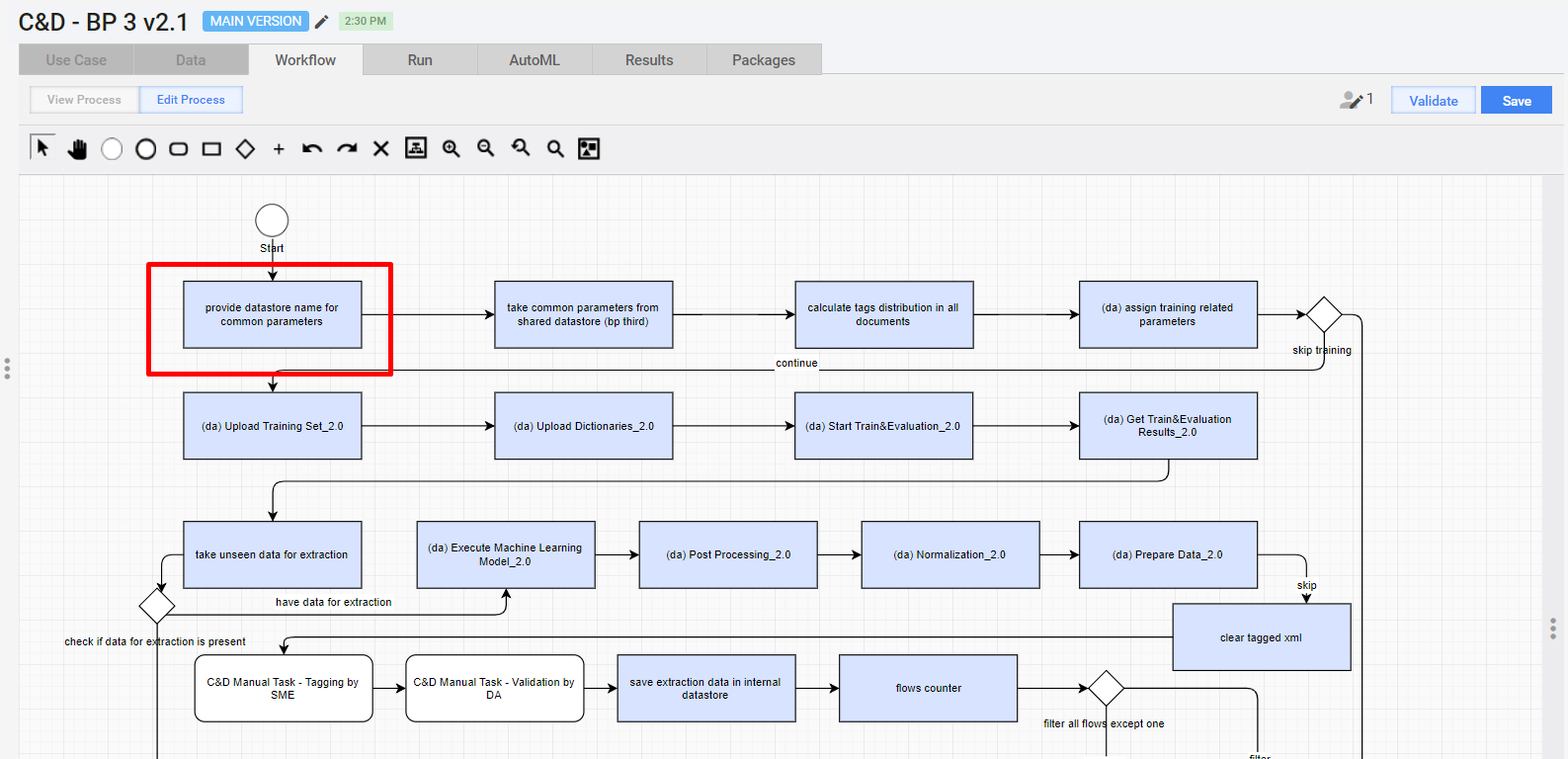Select the 'flows counter' node

[x=929, y=688]
